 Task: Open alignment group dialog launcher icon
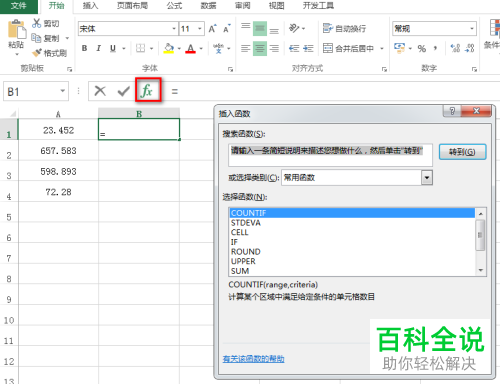(384, 69)
